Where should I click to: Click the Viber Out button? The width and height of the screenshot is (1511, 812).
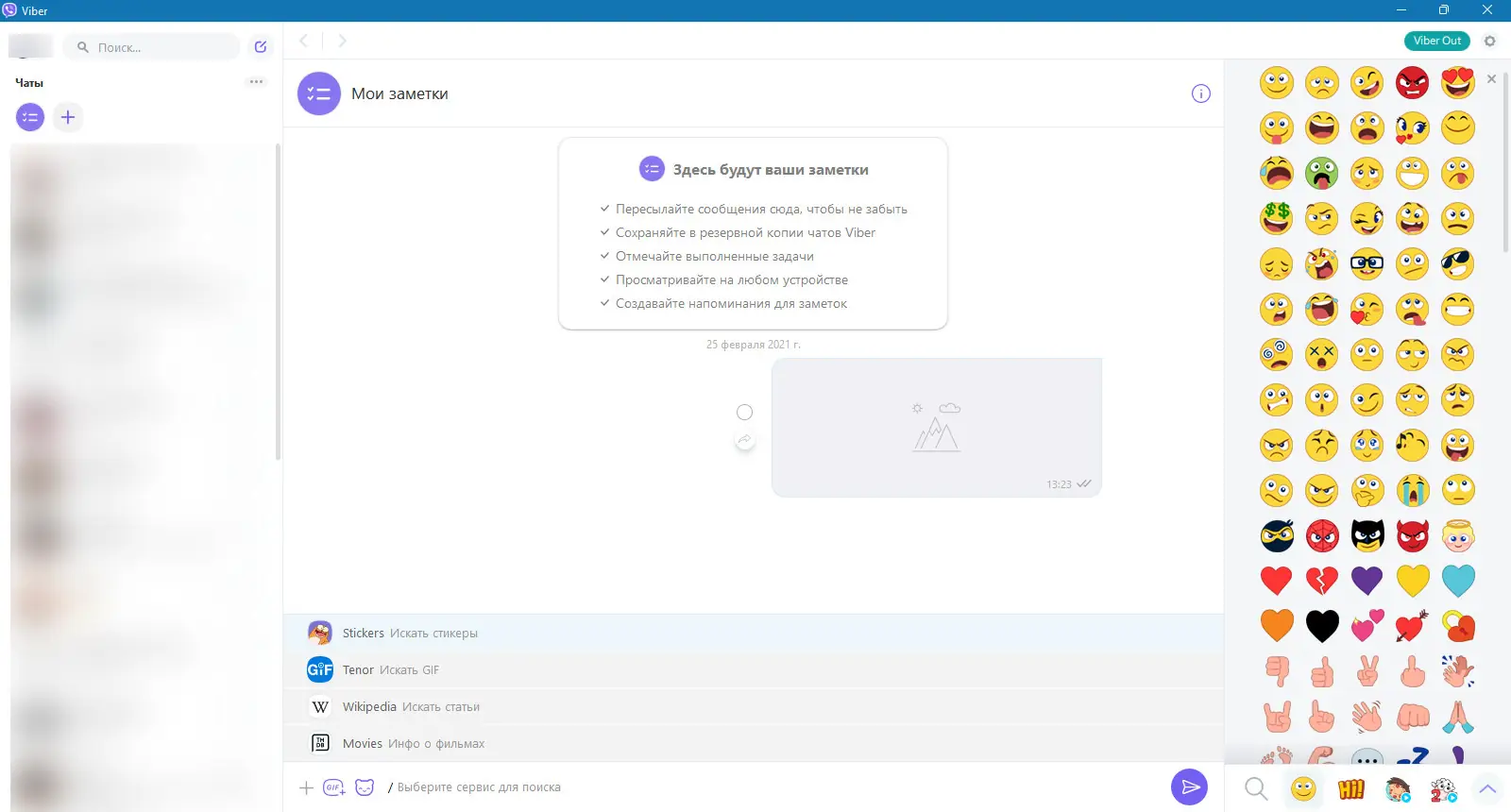click(x=1437, y=41)
